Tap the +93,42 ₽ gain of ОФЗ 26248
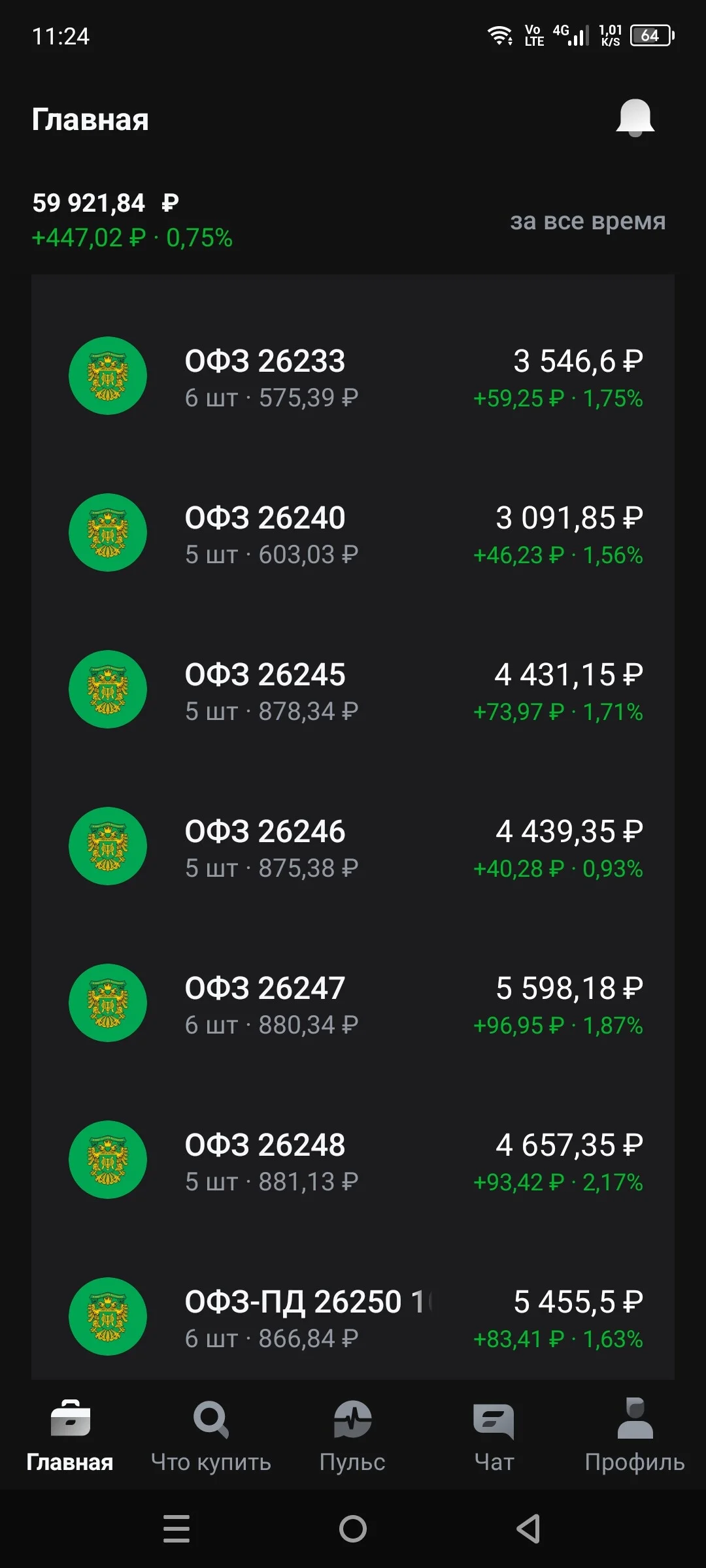 [518, 1183]
